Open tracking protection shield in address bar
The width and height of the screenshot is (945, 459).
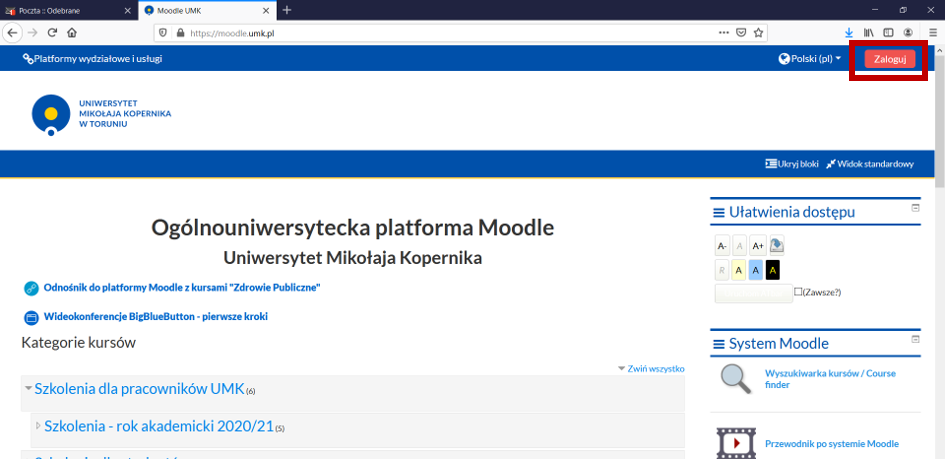point(163,33)
